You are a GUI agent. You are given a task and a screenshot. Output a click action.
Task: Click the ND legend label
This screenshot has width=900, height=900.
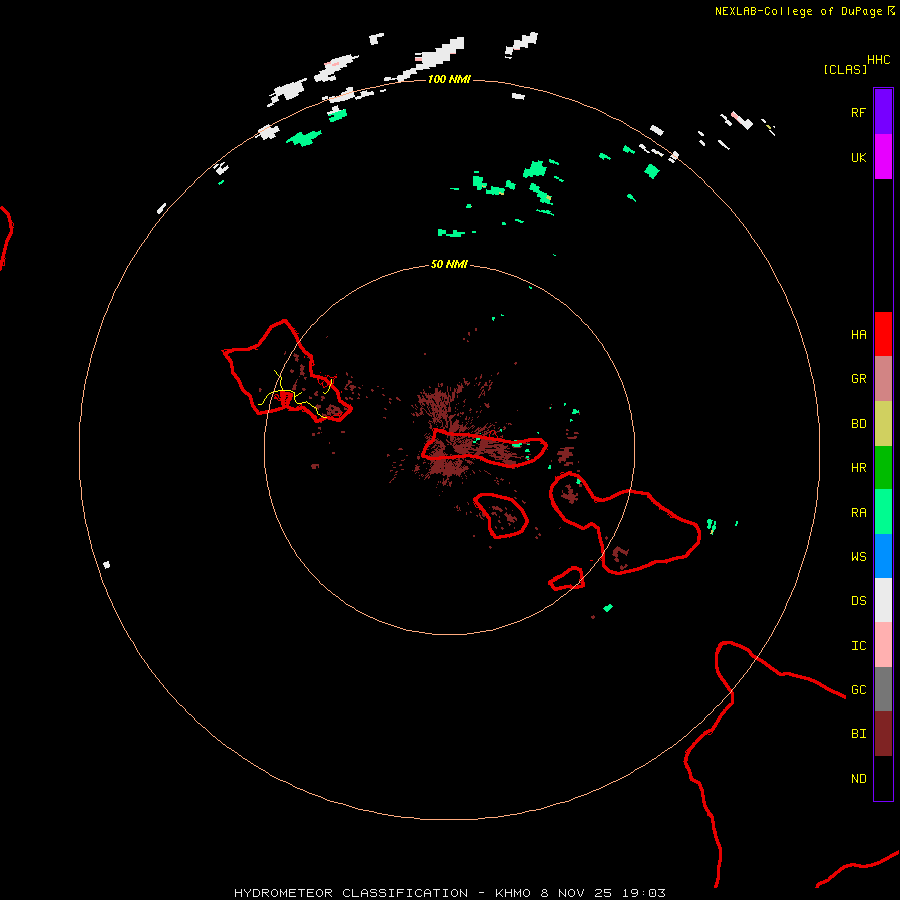pyautogui.click(x=858, y=778)
